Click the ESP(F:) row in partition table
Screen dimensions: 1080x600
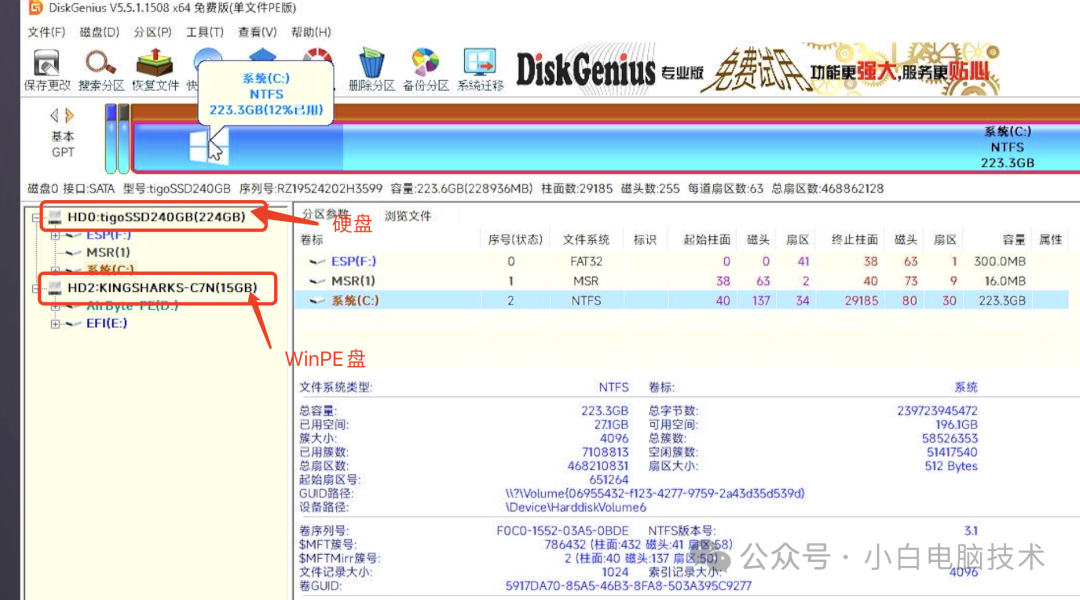pyautogui.click(x=682, y=261)
